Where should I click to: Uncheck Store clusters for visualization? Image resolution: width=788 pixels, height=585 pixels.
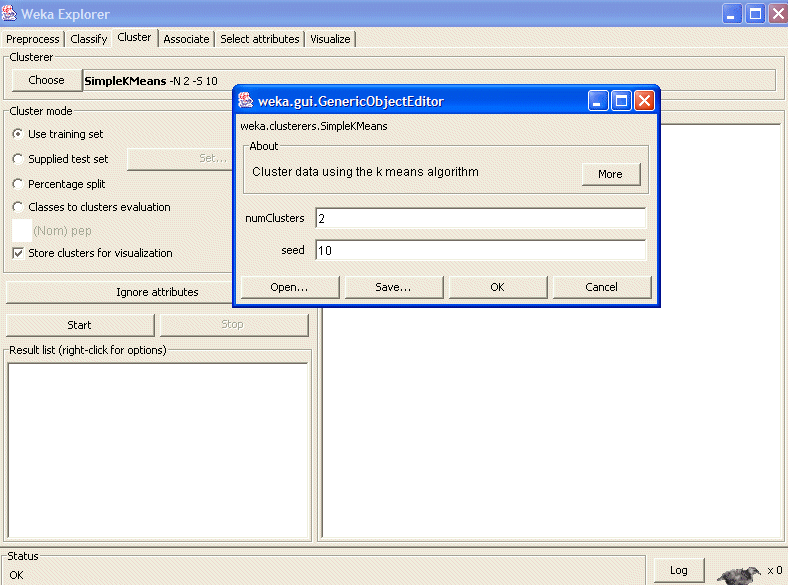(18, 253)
